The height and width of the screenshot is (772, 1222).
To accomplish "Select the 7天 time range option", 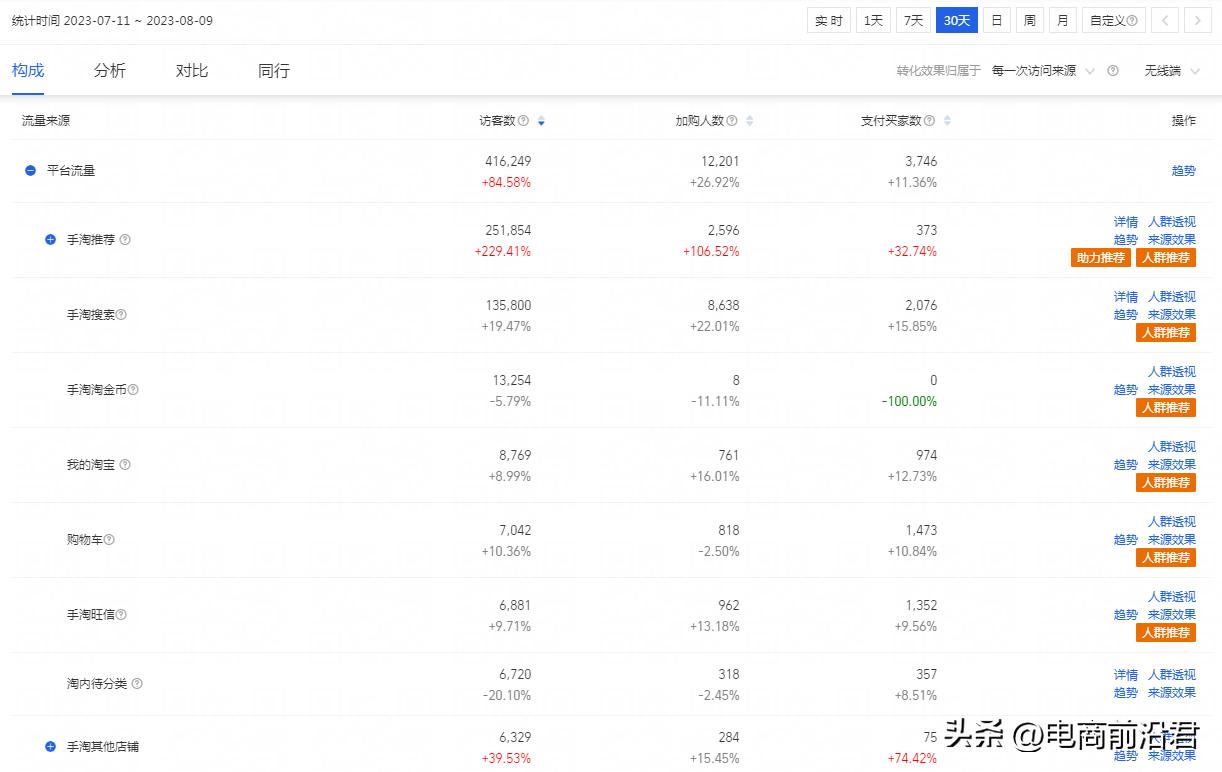I will click(x=911, y=21).
